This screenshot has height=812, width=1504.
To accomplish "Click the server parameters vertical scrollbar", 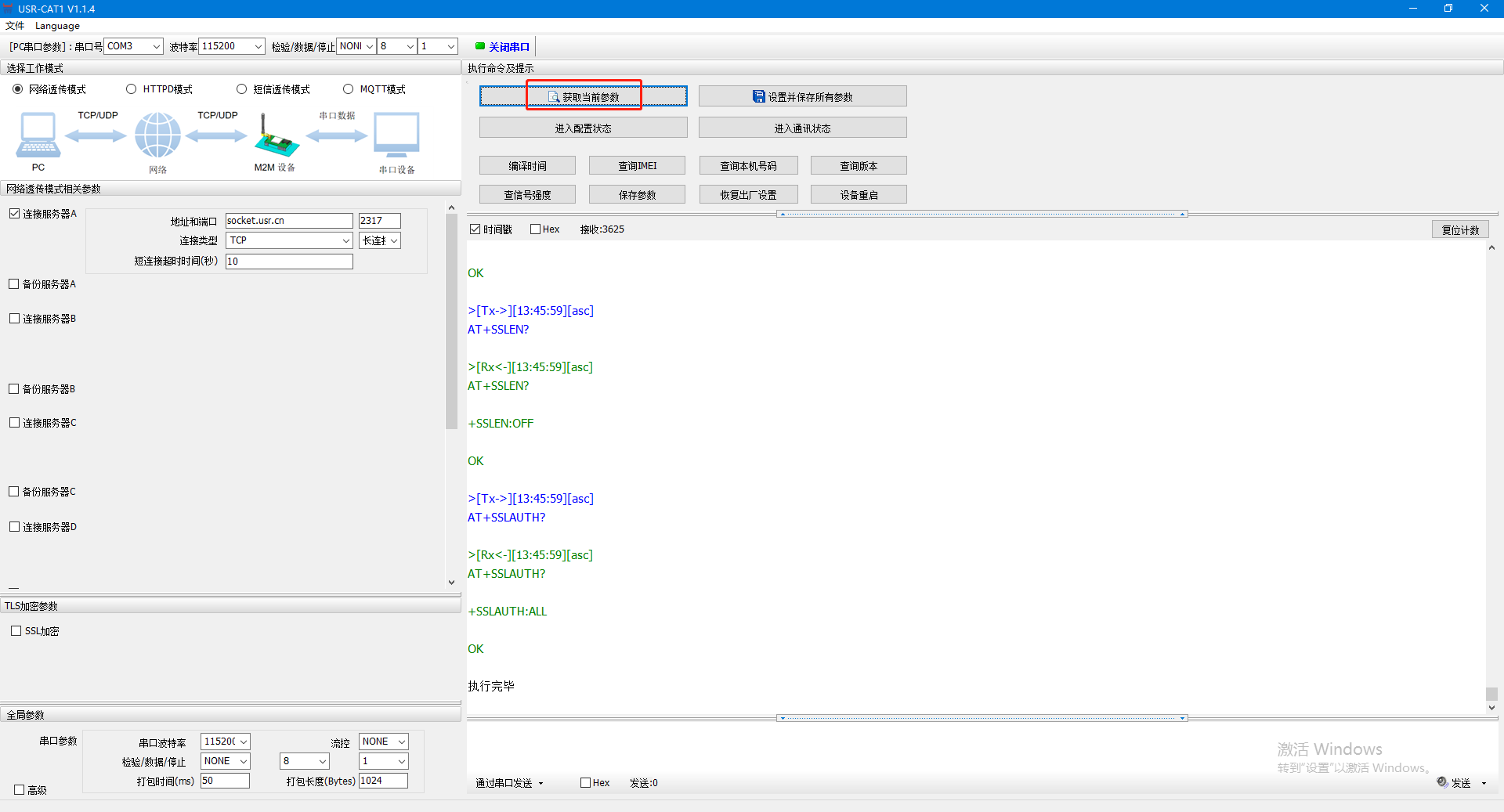I will 451,321.
